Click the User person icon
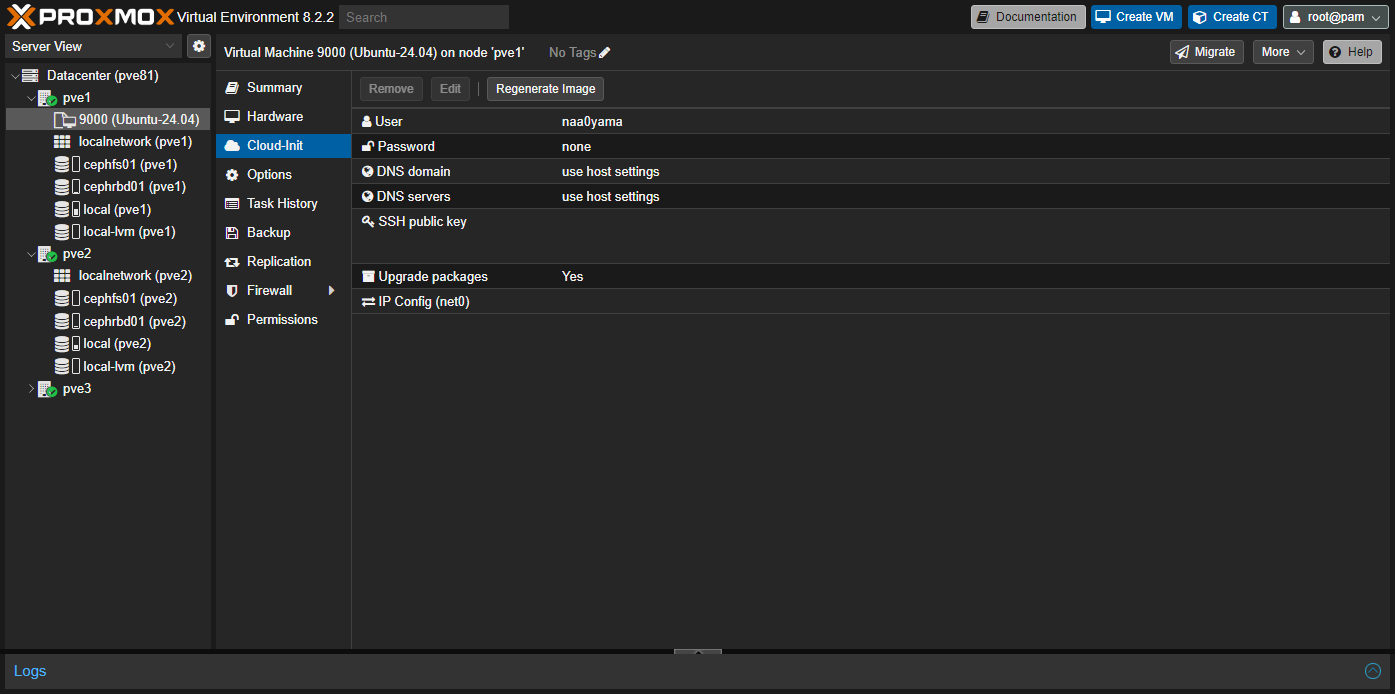 (367, 121)
